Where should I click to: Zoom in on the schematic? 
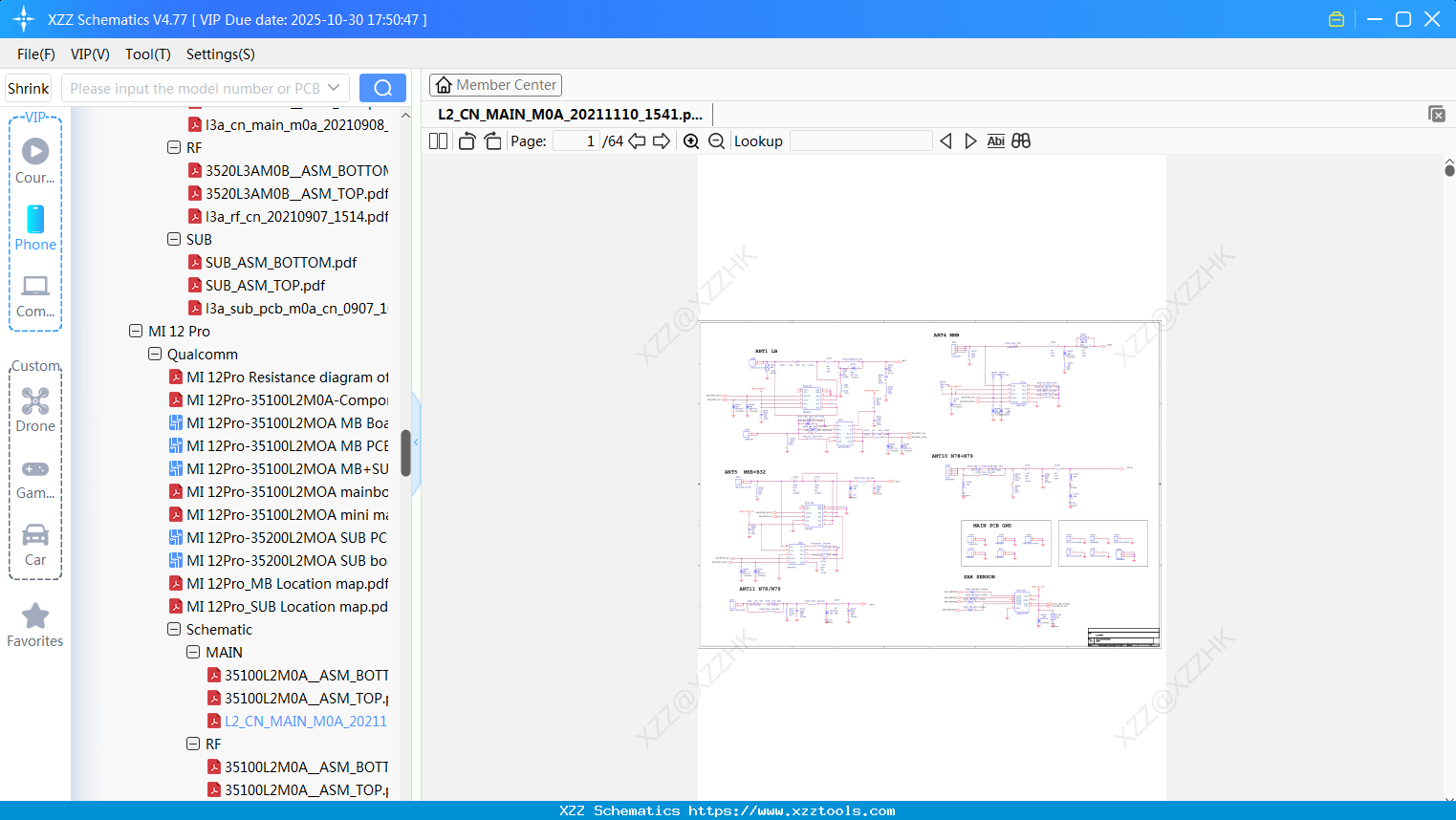(691, 141)
